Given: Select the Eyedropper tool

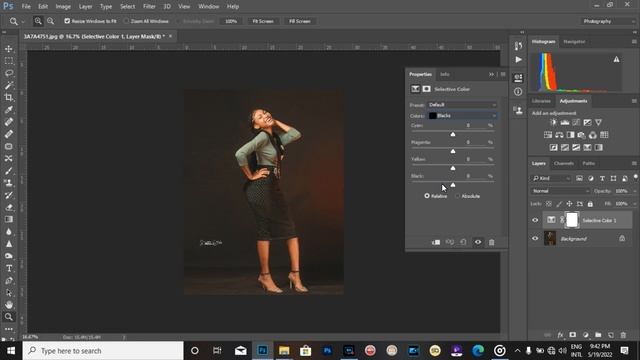Looking at the screenshot, I should pyautogui.click(x=9, y=110).
